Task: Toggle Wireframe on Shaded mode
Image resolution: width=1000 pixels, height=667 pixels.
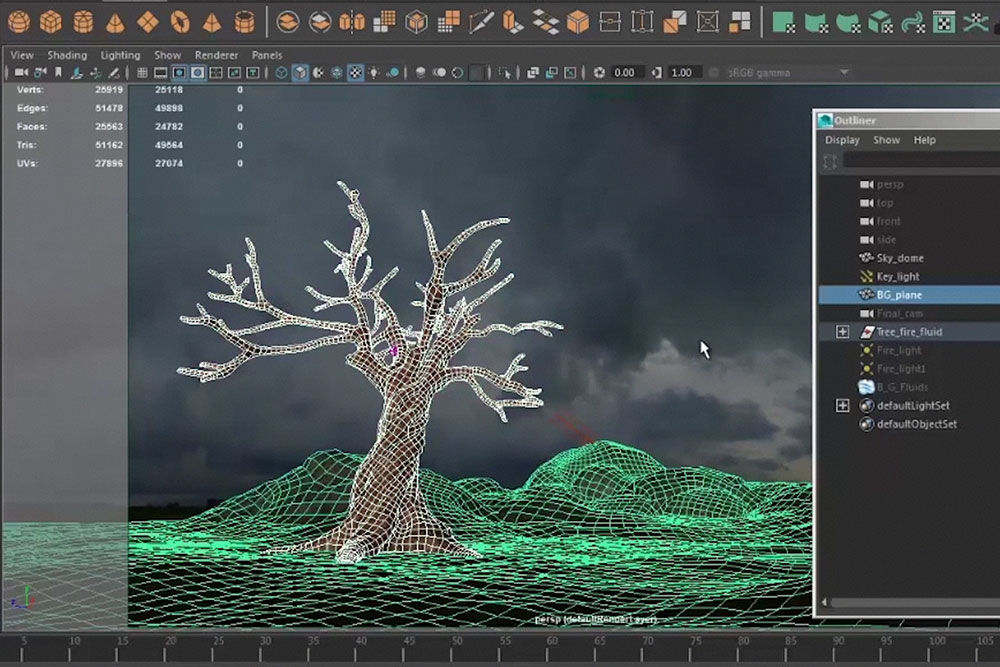Action: pyautogui.click(x=337, y=73)
